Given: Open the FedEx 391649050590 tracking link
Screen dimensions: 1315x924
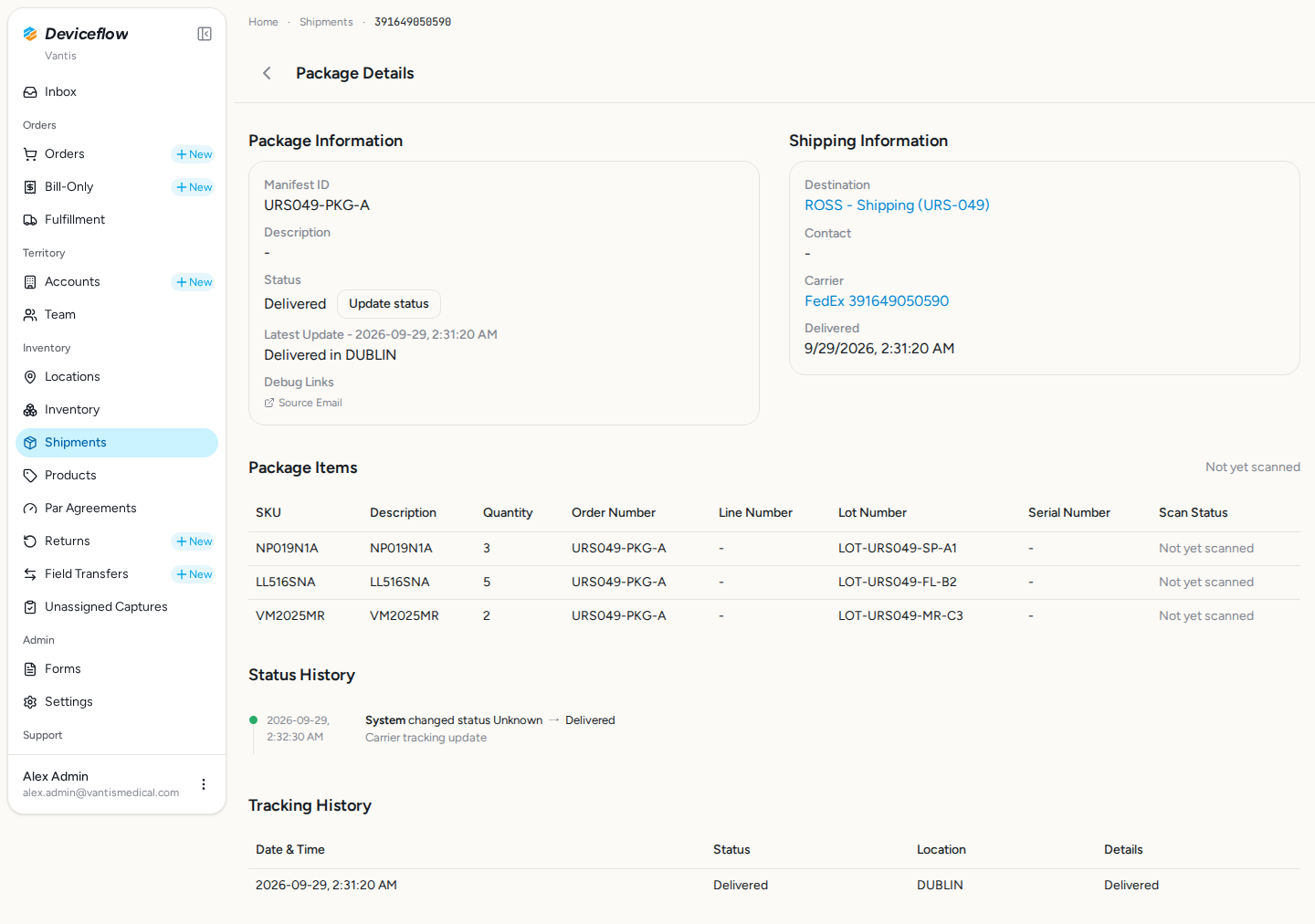Looking at the screenshot, I should click(x=877, y=301).
